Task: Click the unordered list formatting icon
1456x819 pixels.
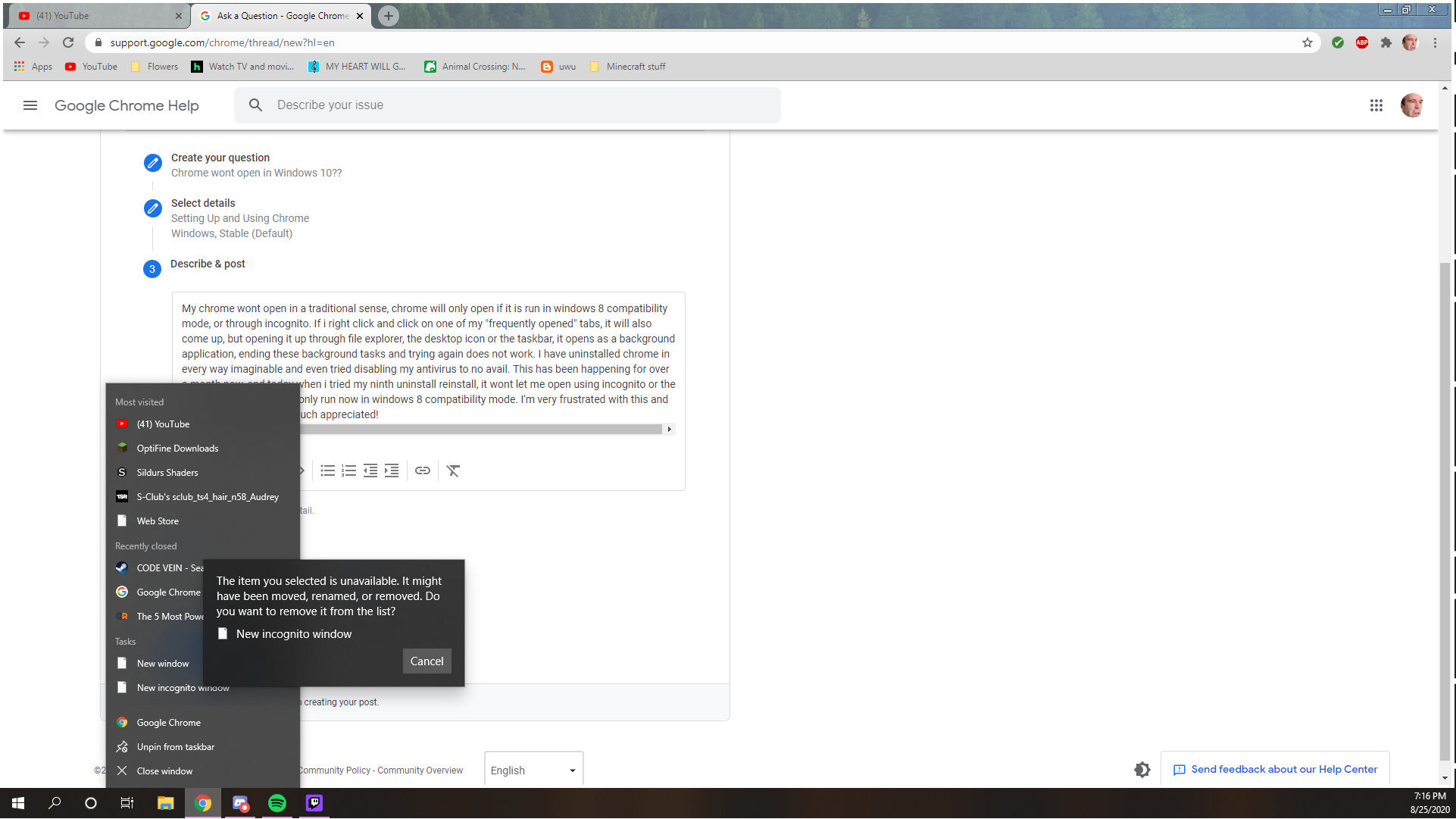Action: (x=327, y=470)
